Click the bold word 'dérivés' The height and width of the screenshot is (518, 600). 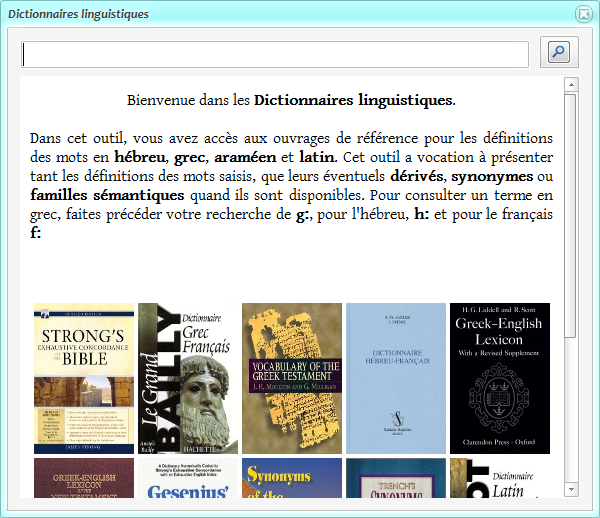417,176
